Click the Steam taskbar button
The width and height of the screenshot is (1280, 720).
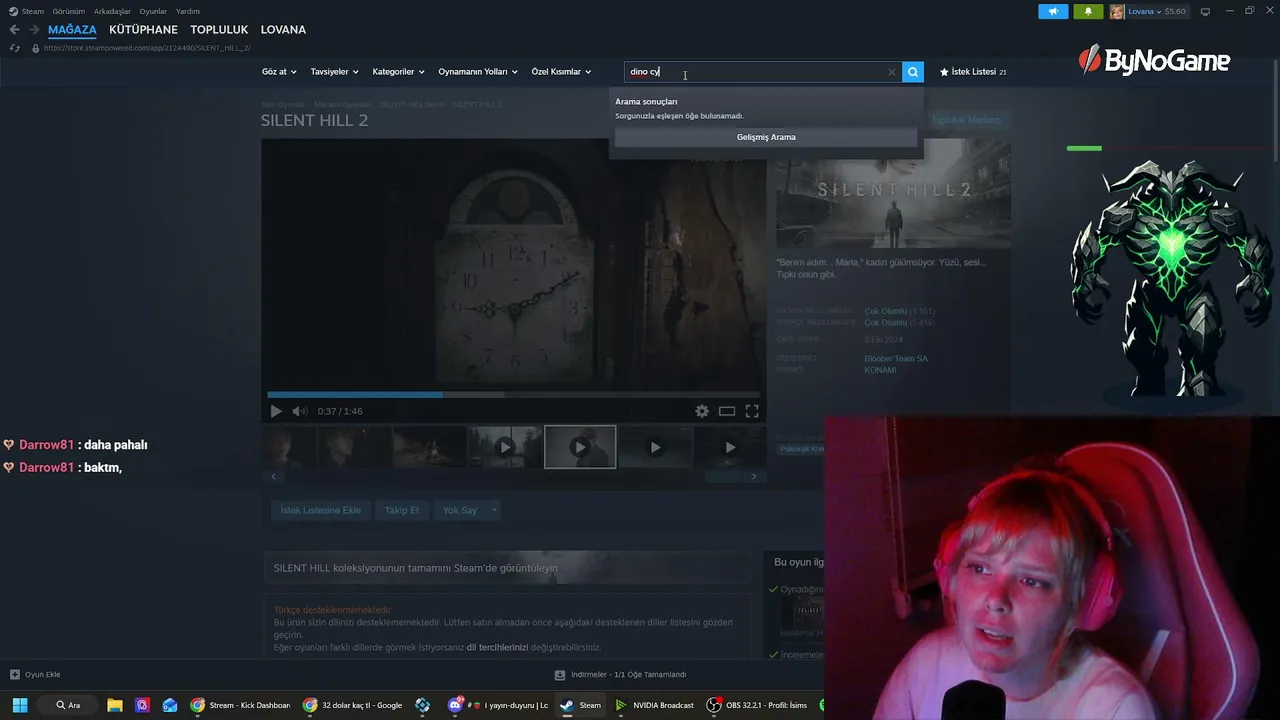580,705
